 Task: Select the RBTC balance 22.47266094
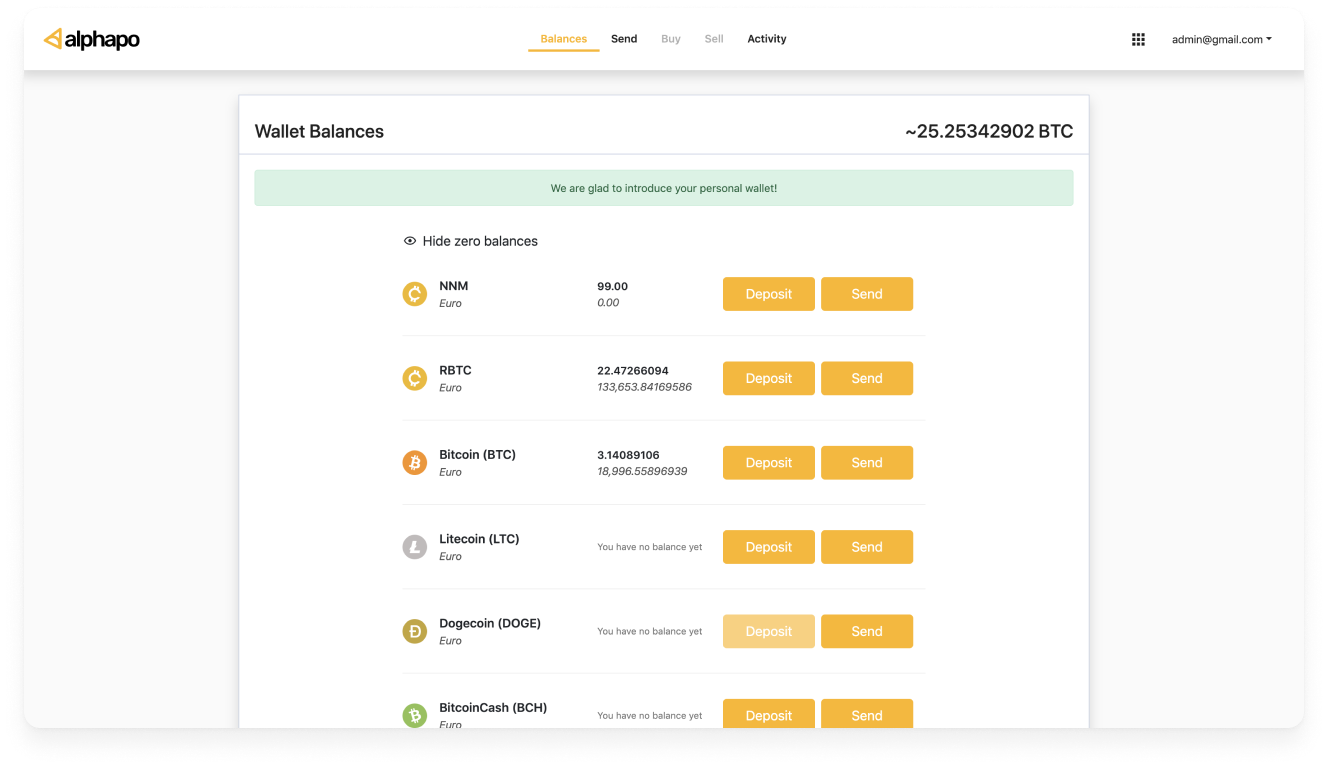click(633, 370)
